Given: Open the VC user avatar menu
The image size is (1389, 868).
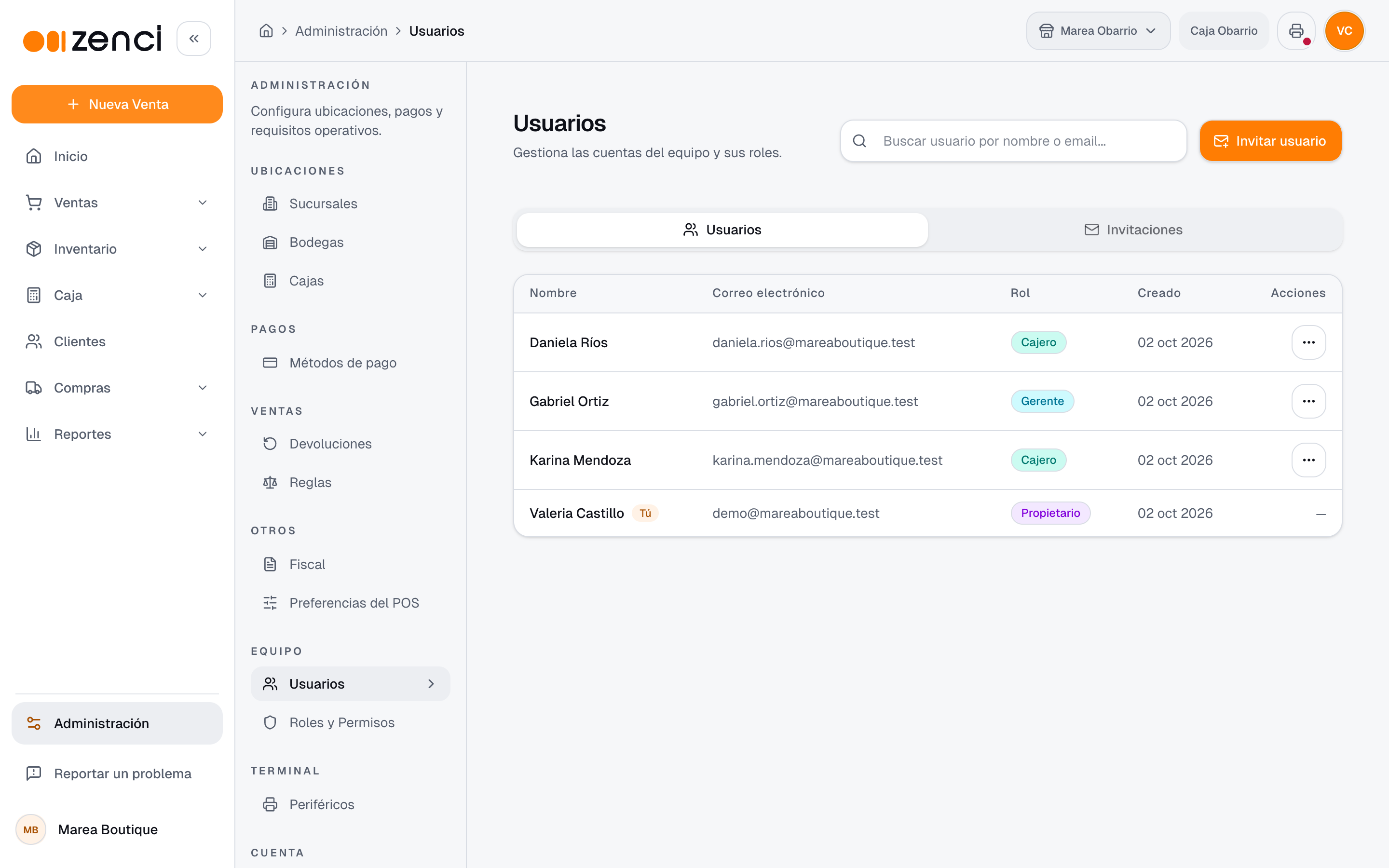Looking at the screenshot, I should [1344, 31].
